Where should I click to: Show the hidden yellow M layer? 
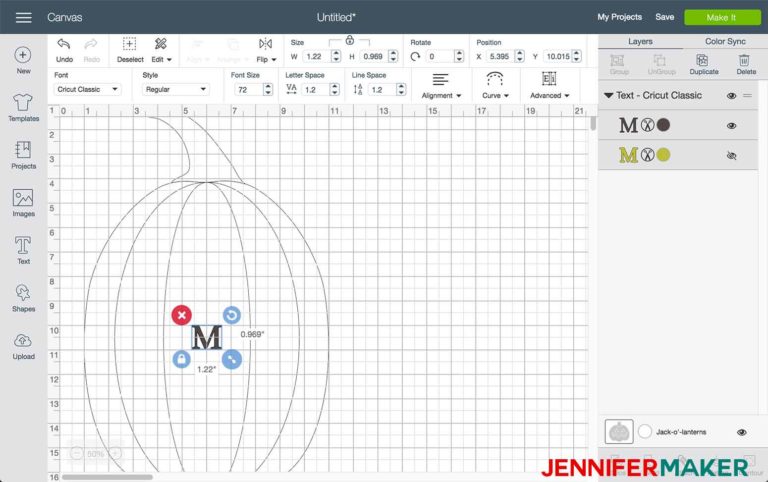pyautogui.click(x=731, y=156)
